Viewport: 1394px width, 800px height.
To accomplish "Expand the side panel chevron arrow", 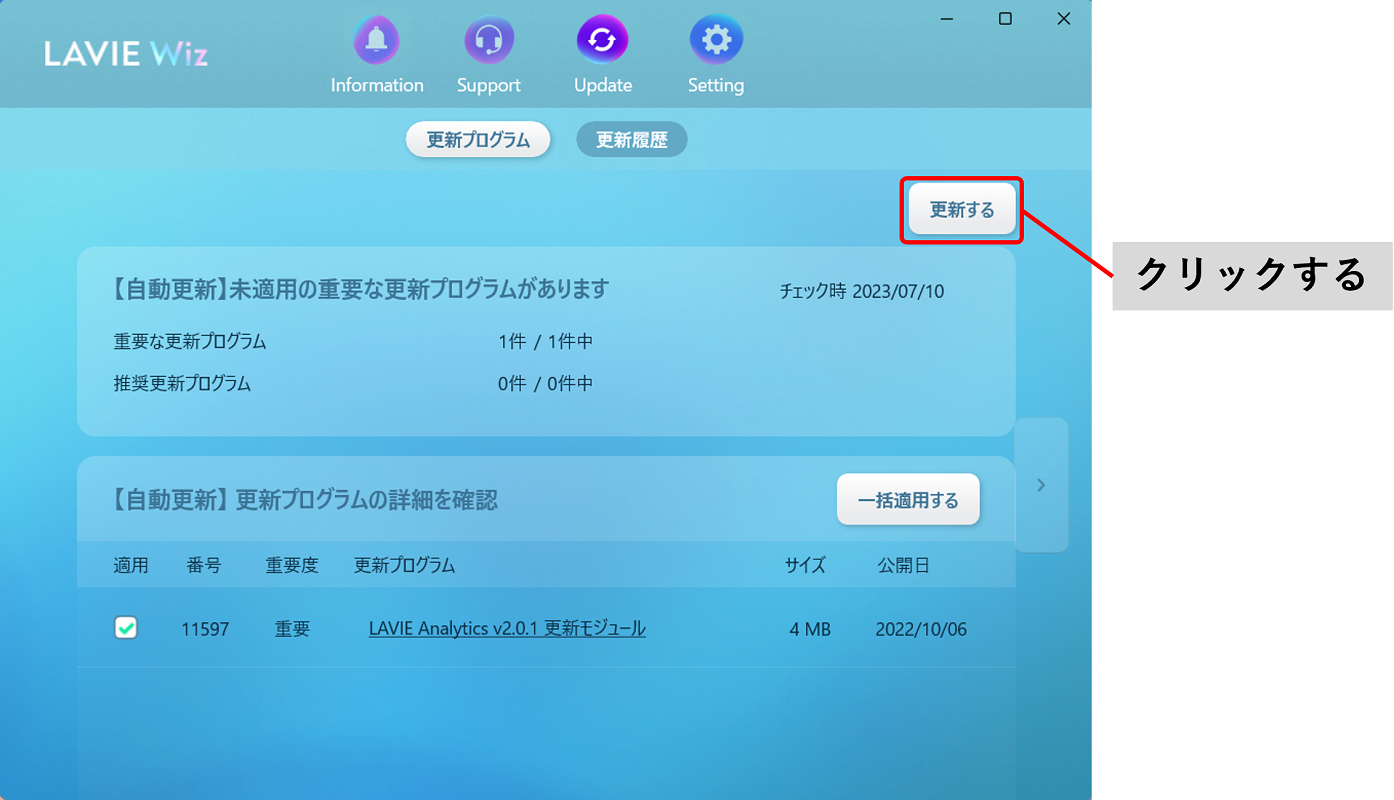I will pos(1041,485).
